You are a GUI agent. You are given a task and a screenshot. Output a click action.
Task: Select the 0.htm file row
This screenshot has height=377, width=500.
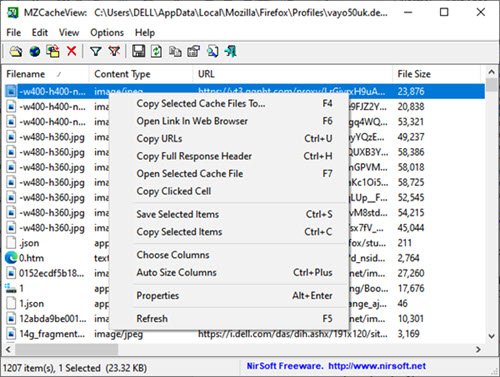point(31,258)
